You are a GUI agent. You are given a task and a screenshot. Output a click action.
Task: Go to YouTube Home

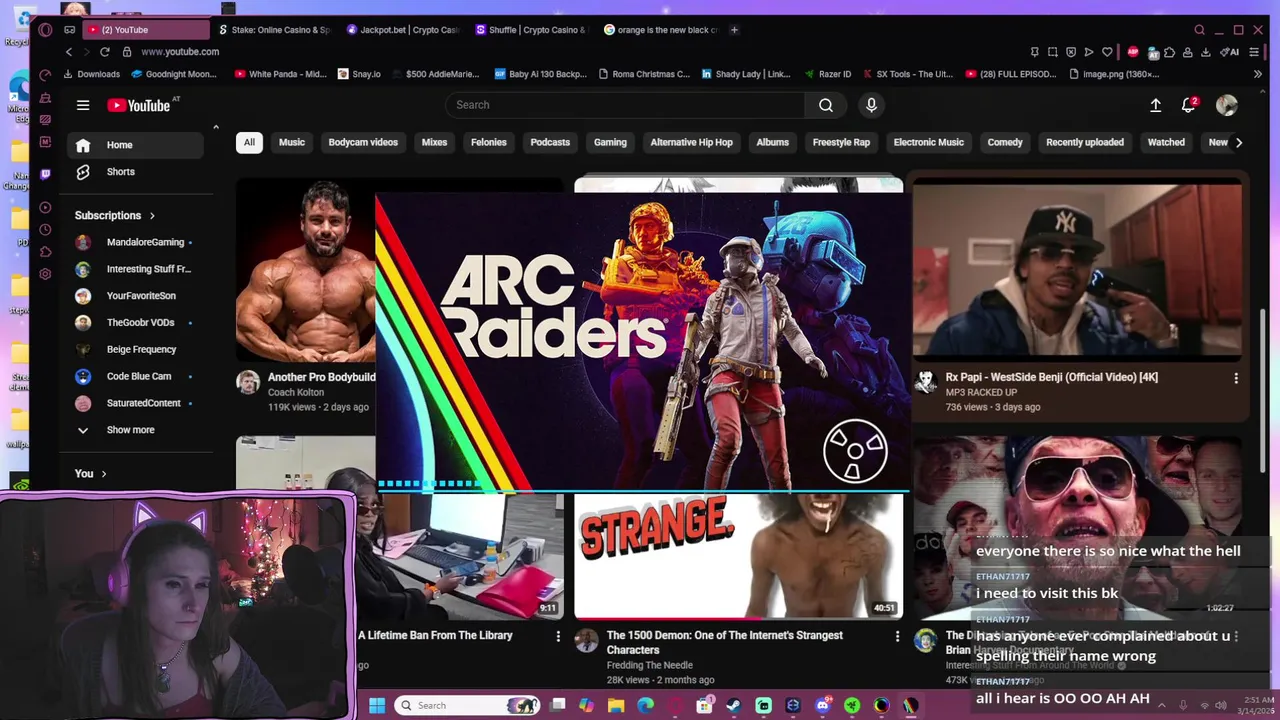coord(136,145)
